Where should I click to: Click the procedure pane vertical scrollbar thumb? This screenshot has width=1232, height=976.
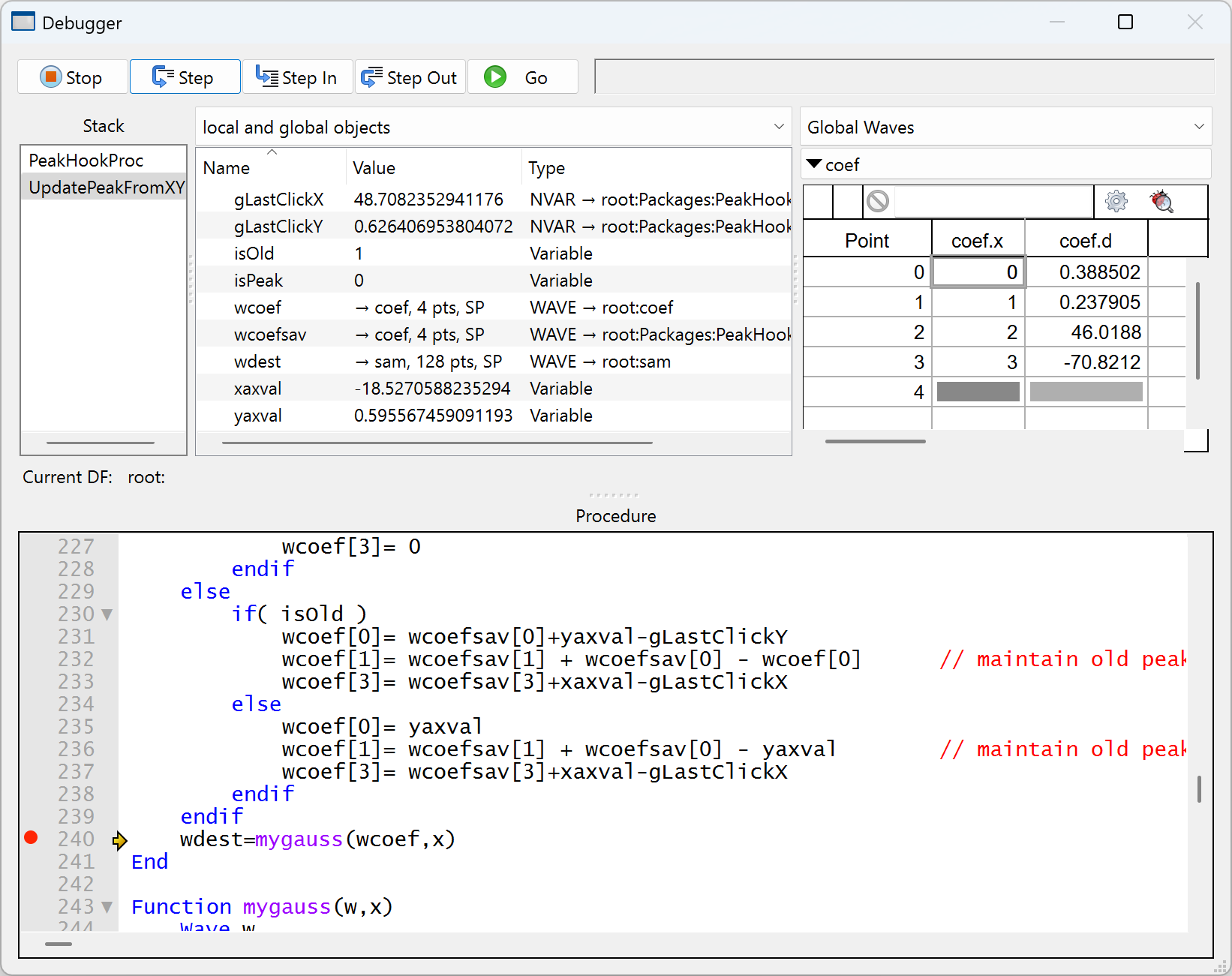coord(1199,788)
